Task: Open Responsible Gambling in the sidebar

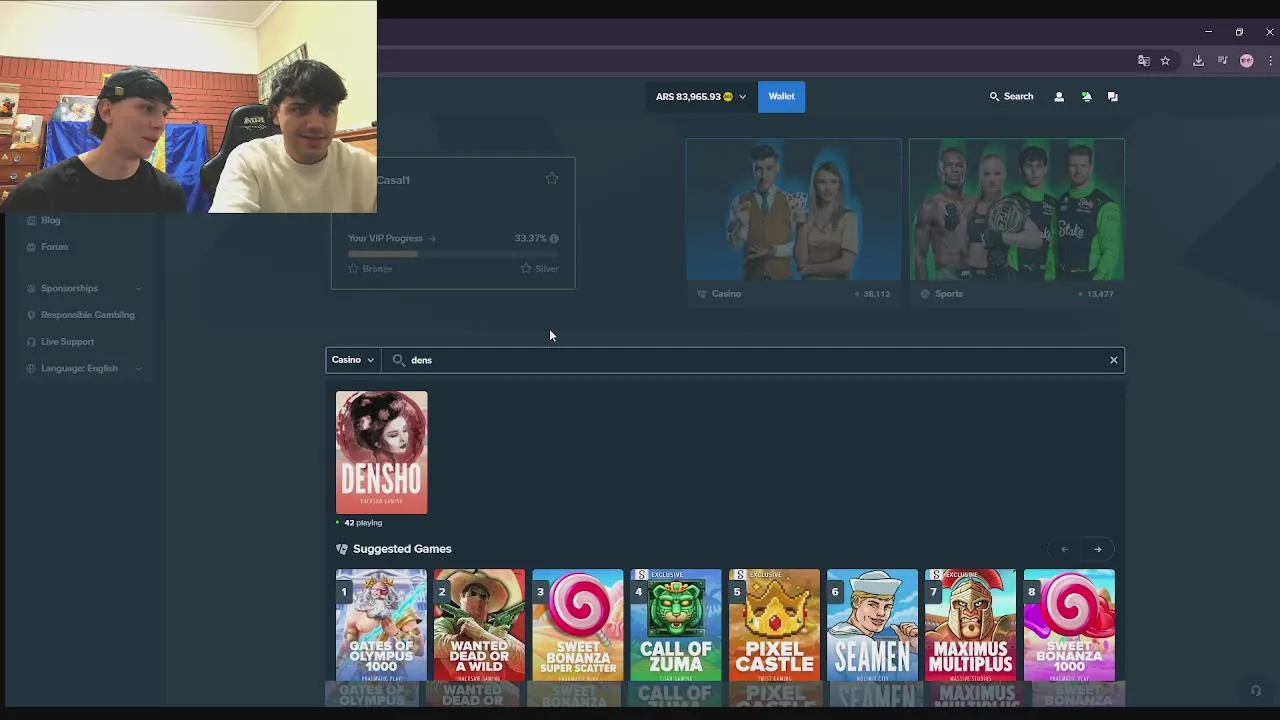Action: (x=87, y=315)
